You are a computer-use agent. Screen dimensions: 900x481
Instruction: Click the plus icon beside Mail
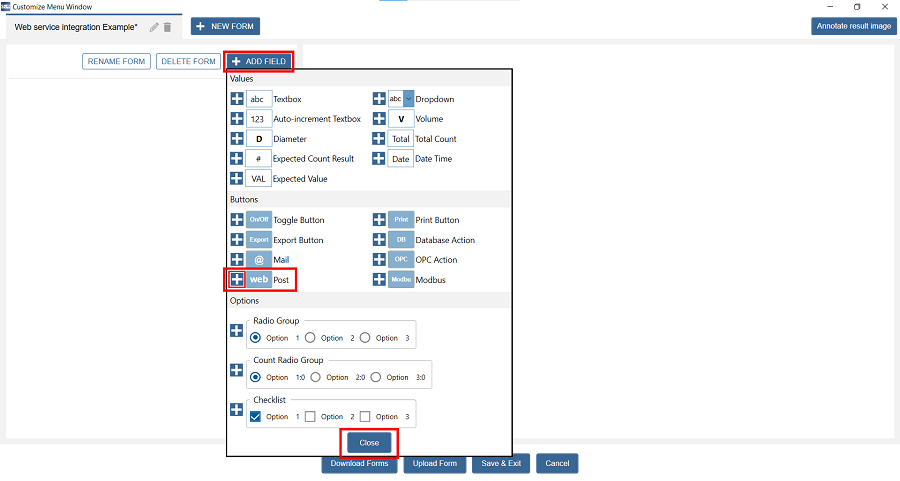coord(237,260)
